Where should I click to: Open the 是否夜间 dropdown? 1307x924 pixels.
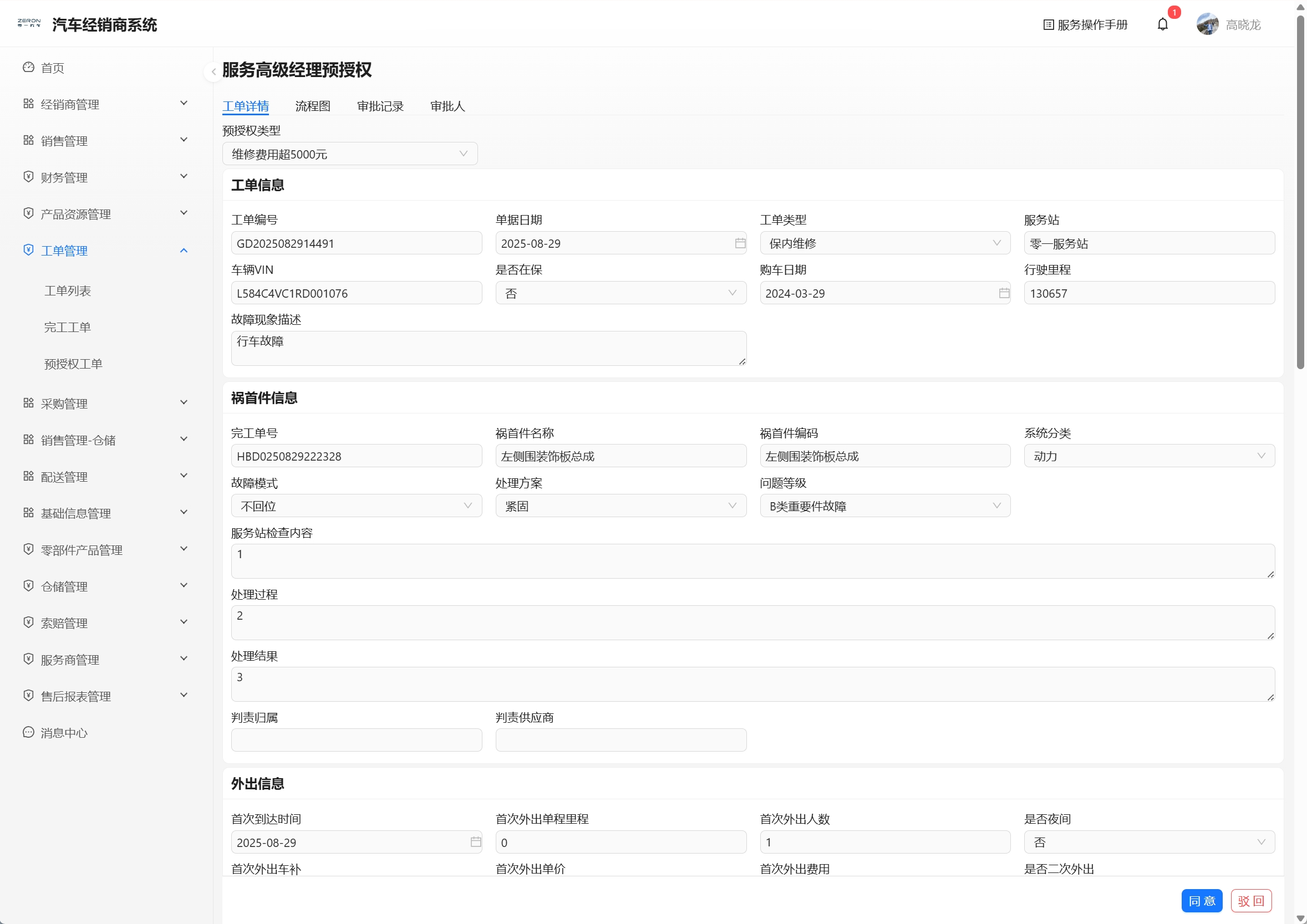[x=1149, y=843]
